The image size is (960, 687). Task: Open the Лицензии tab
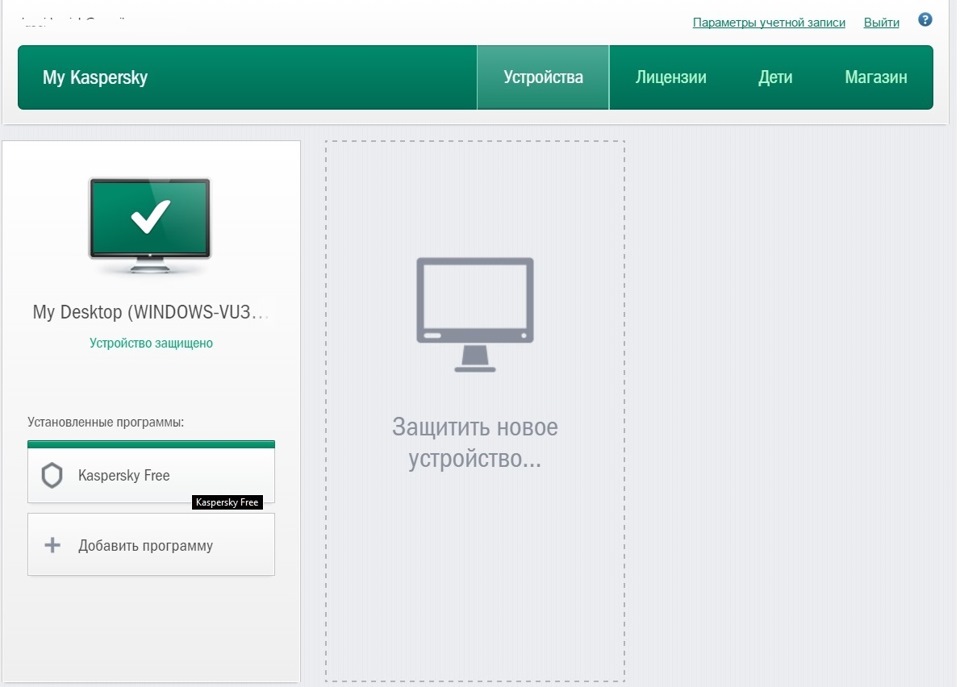coord(671,77)
